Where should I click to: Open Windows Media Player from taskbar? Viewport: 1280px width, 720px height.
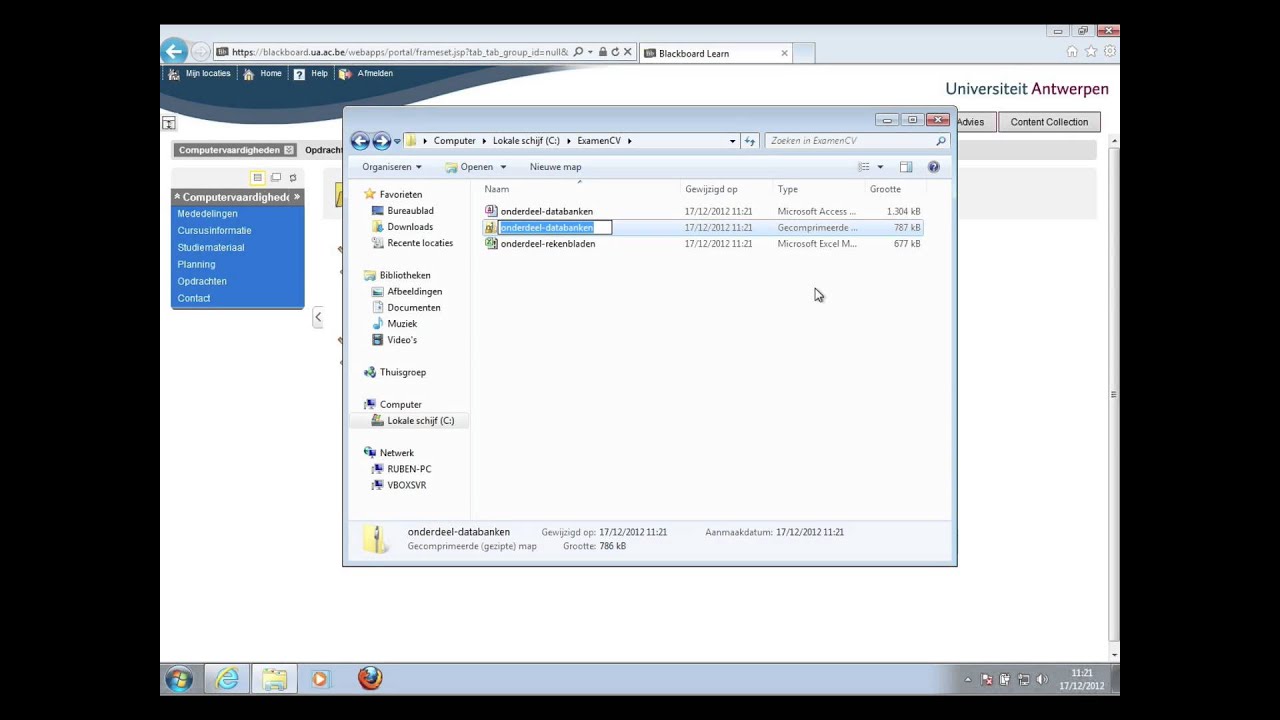click(320, 679)
